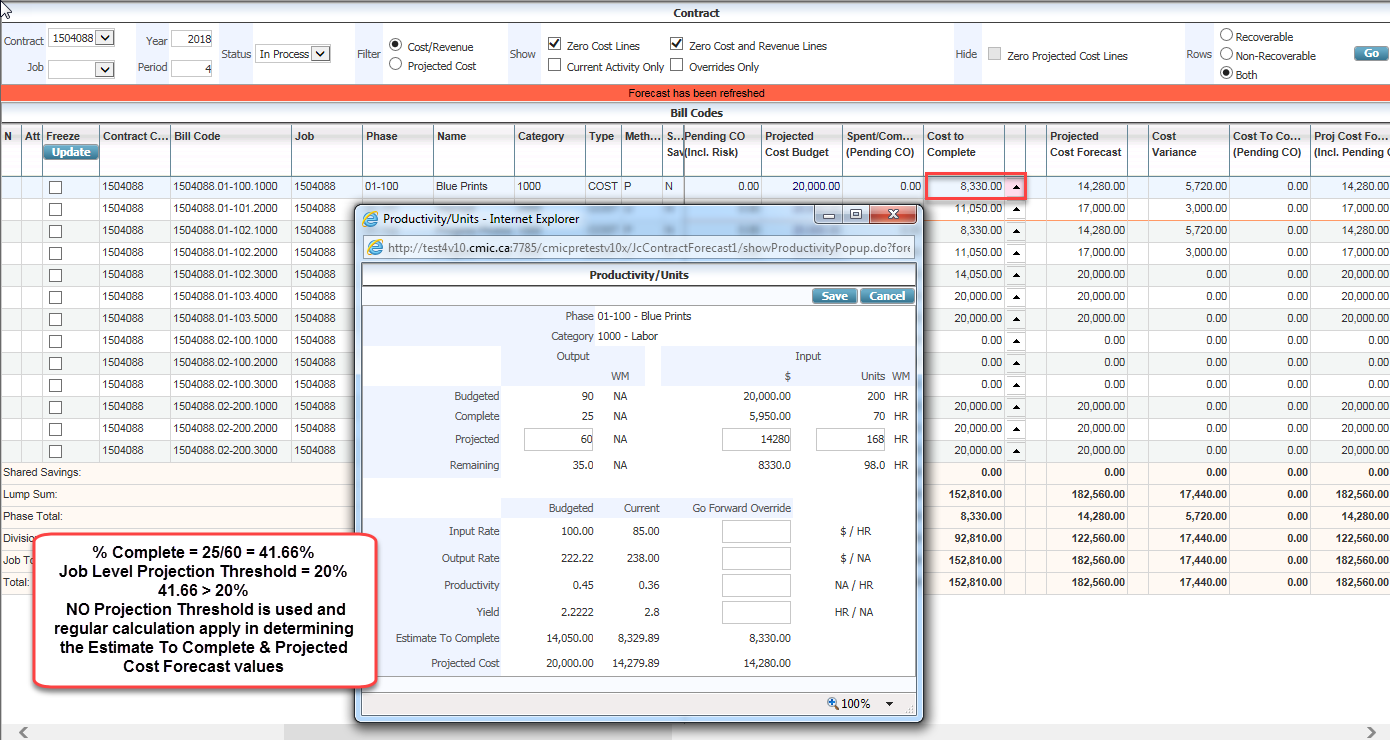
Task: Open the Status In Process dropdown
Action: tap(320, 54)
